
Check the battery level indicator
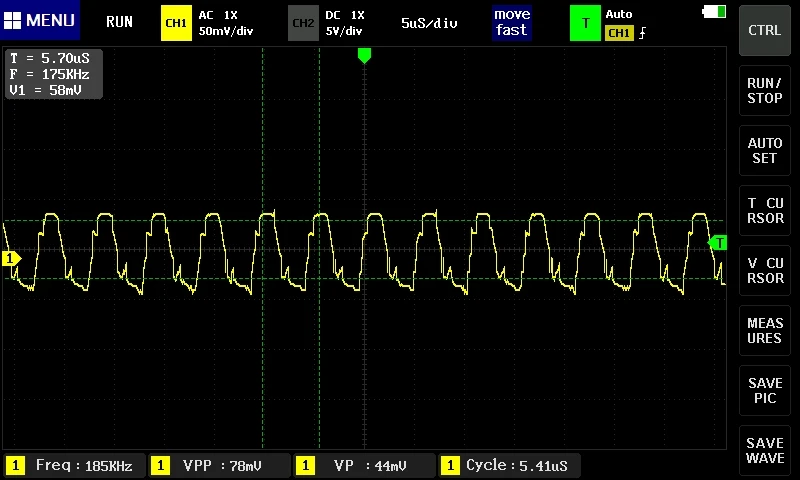point(714,12)
